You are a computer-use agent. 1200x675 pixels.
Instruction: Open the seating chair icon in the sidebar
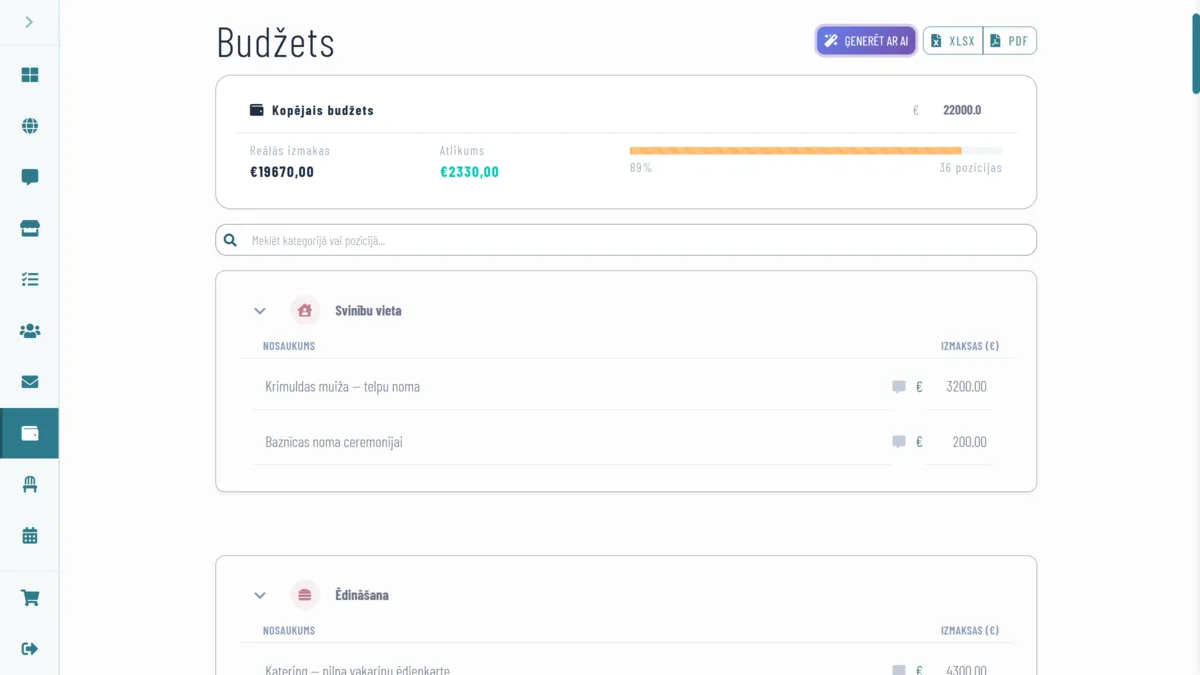click(30, 484)
